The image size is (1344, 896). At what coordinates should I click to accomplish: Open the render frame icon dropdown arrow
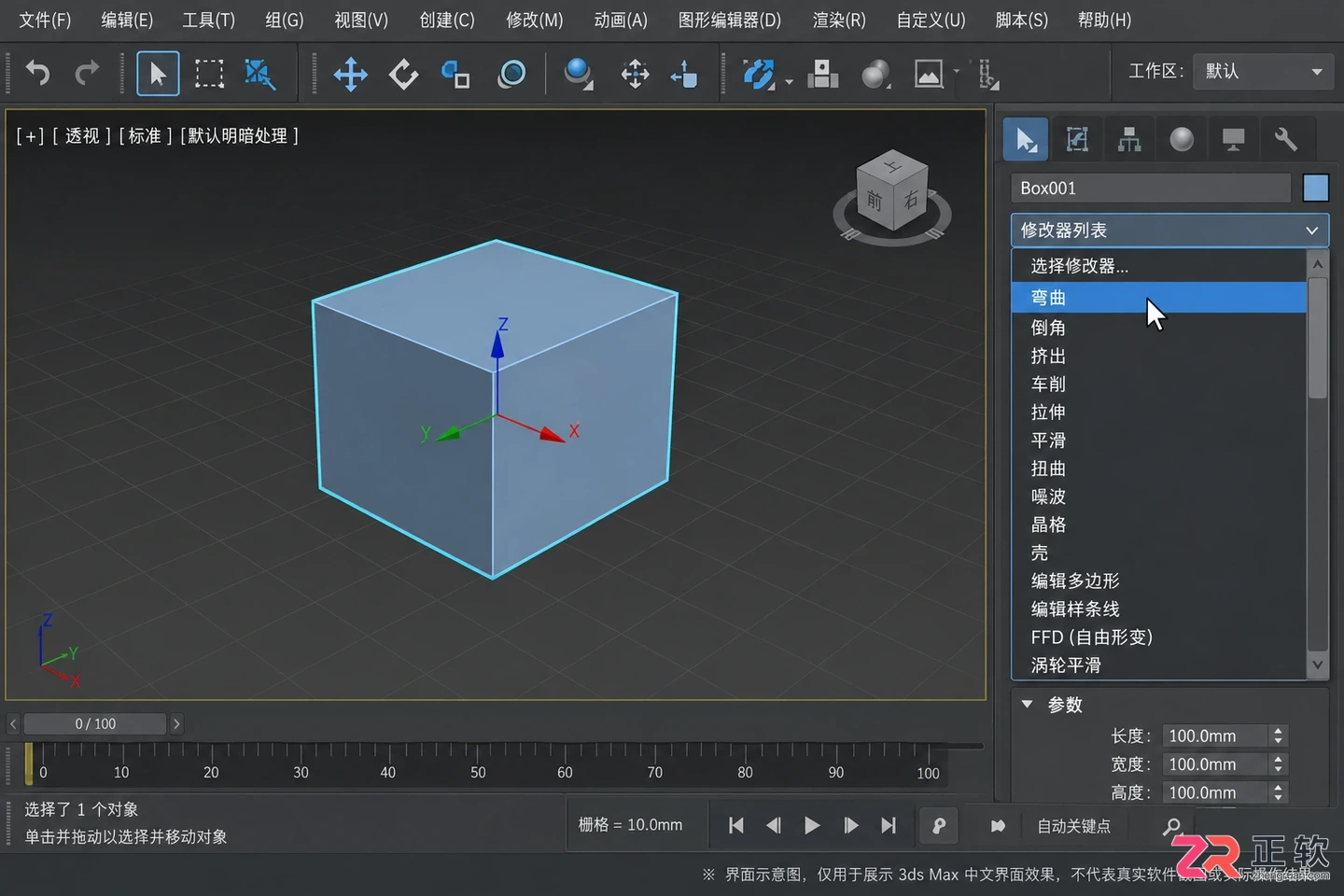(x=957, y=71)
